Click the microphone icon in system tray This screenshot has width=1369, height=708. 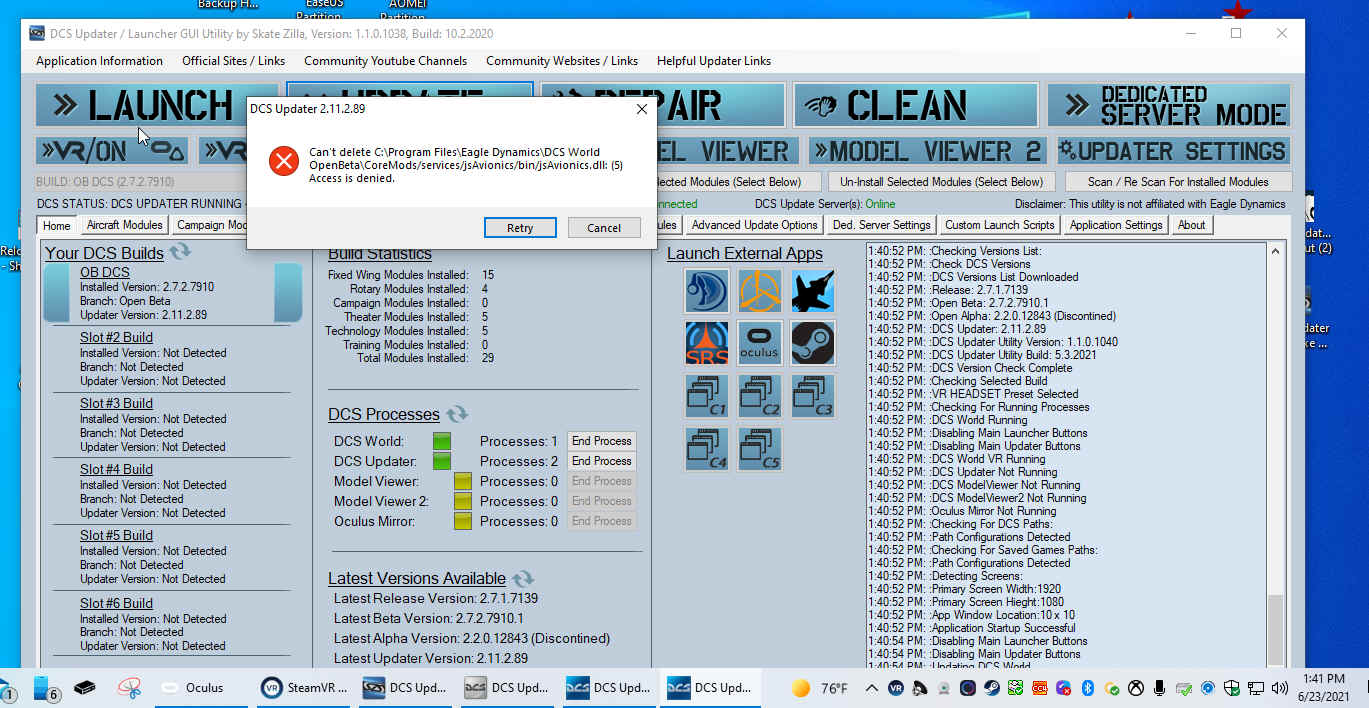[x=1160, y=688]
